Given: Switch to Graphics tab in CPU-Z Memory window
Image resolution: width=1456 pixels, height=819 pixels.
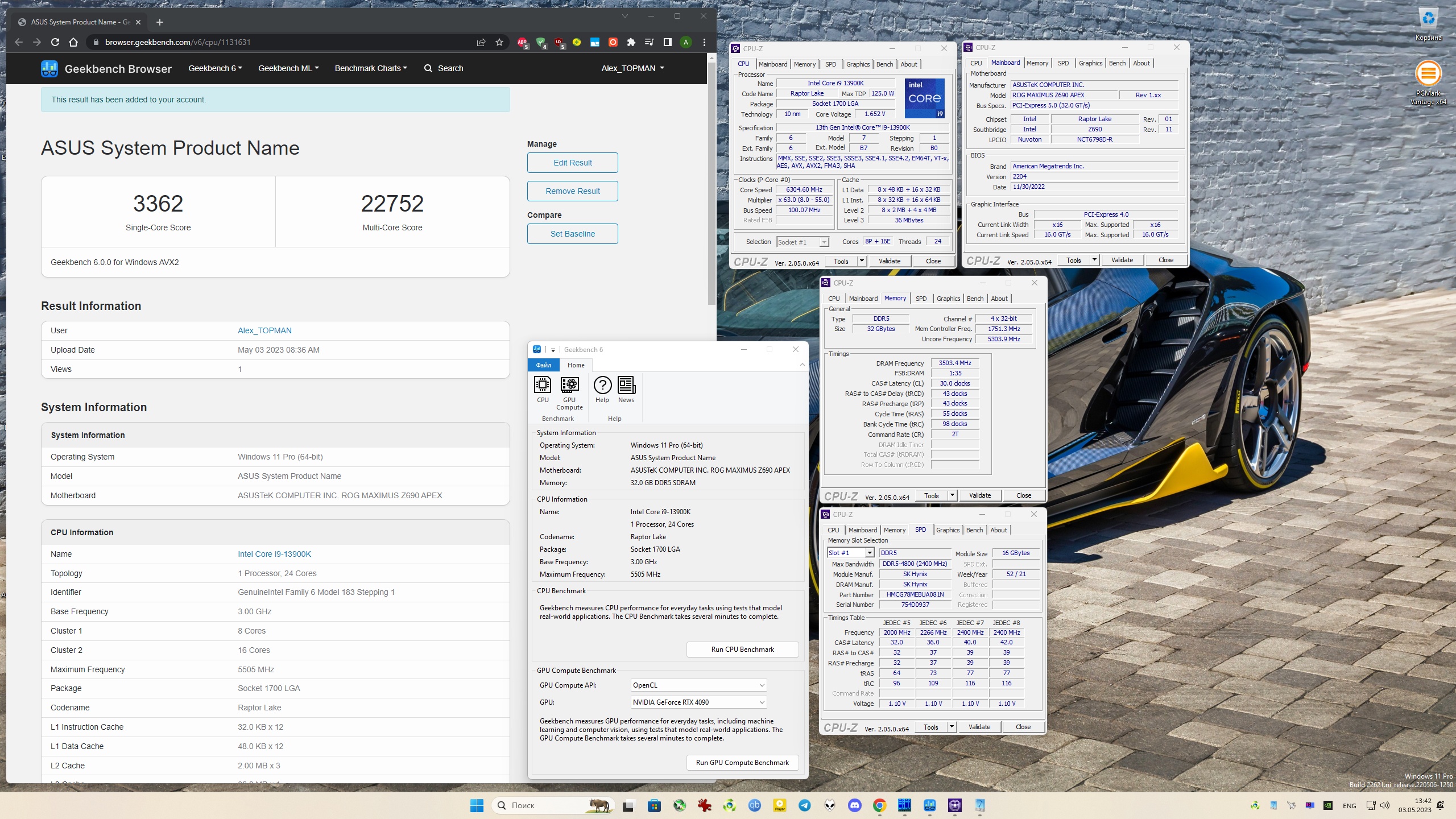Looking at the screenshot, I should [948, 299].
